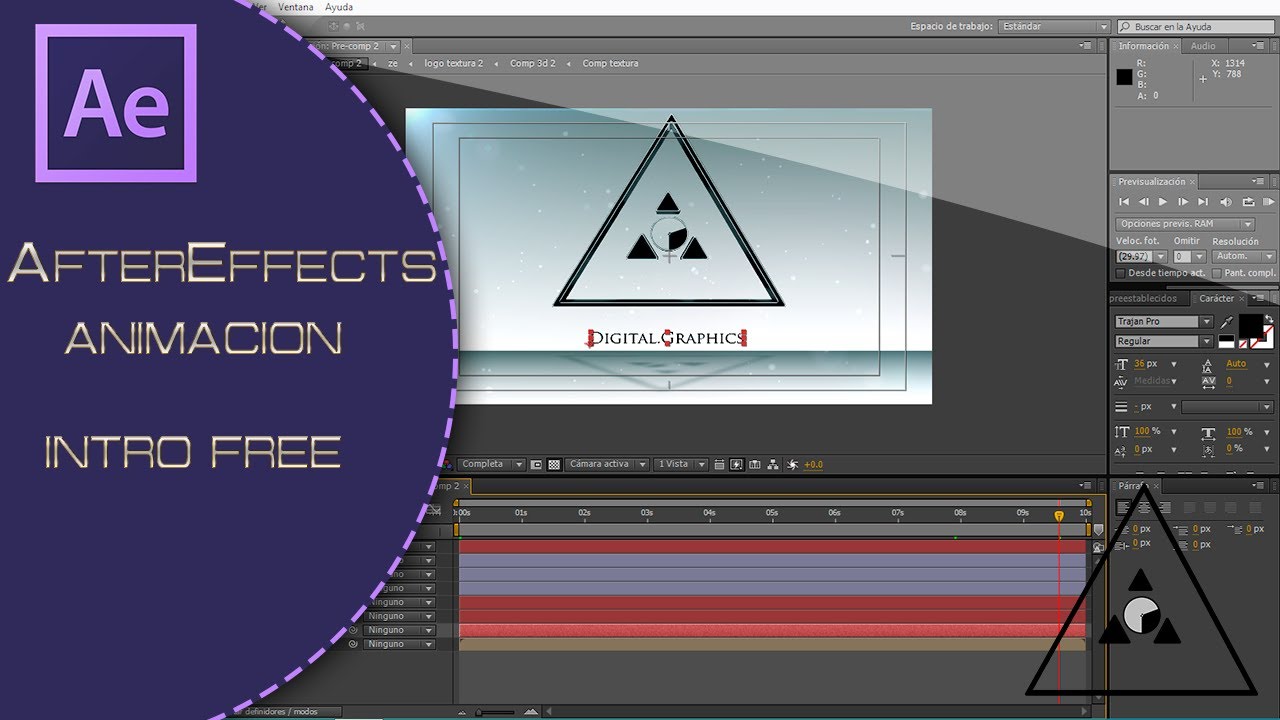Select the Información panel tab

tap(1144, 46)
